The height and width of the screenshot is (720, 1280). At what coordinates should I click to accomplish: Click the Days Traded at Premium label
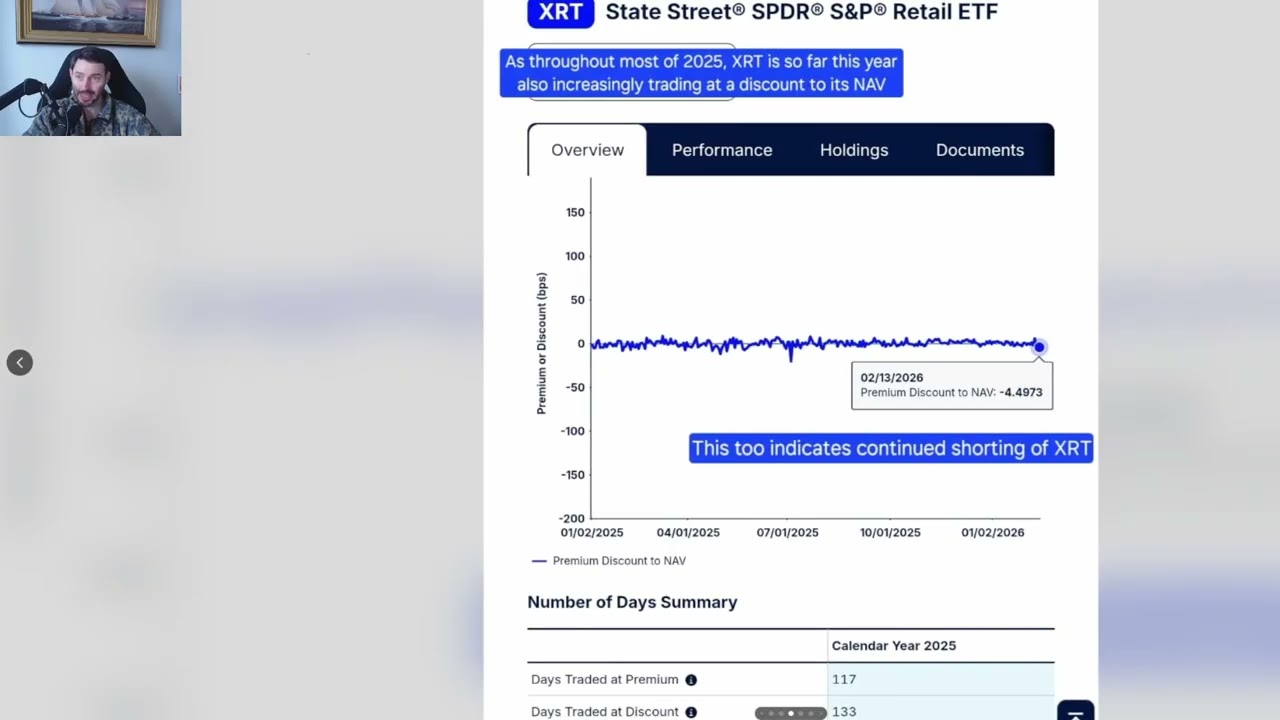coord(604,680)
